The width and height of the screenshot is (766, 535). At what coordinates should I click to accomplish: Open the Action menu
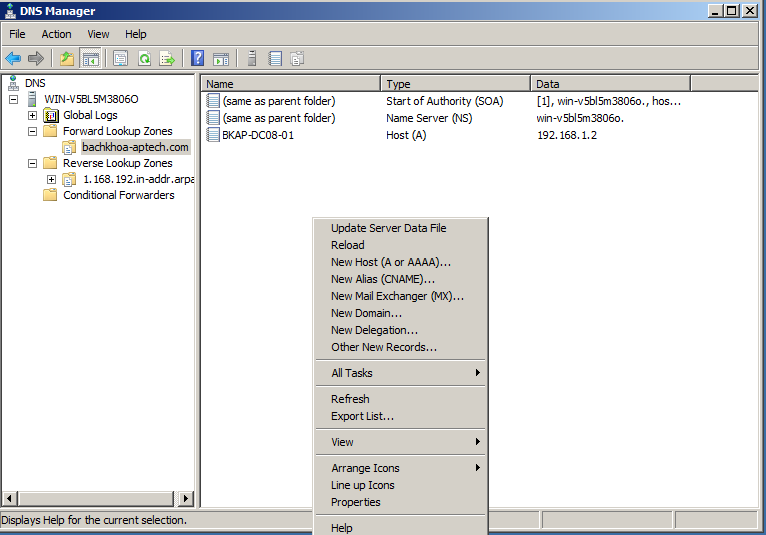click(56, 34)
